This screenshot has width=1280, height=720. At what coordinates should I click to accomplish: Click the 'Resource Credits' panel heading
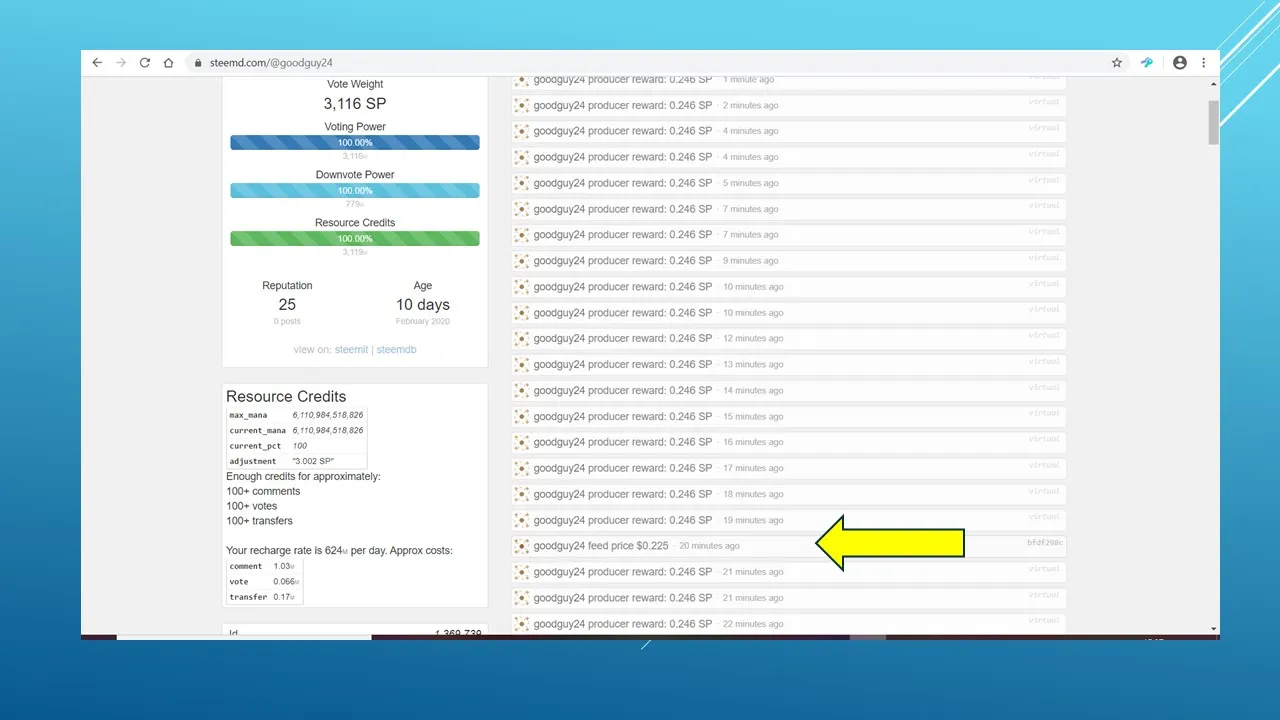click(286, 396)
